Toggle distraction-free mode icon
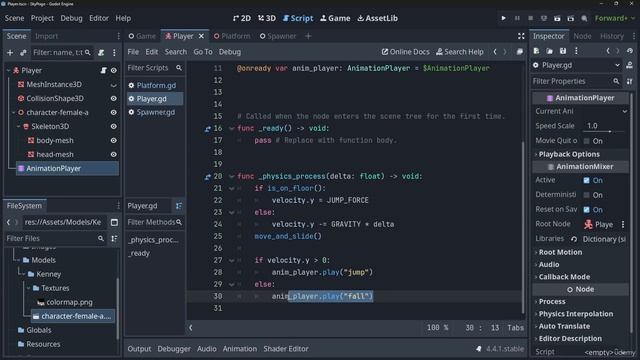 pyautogui.click(x=521, y=36)
